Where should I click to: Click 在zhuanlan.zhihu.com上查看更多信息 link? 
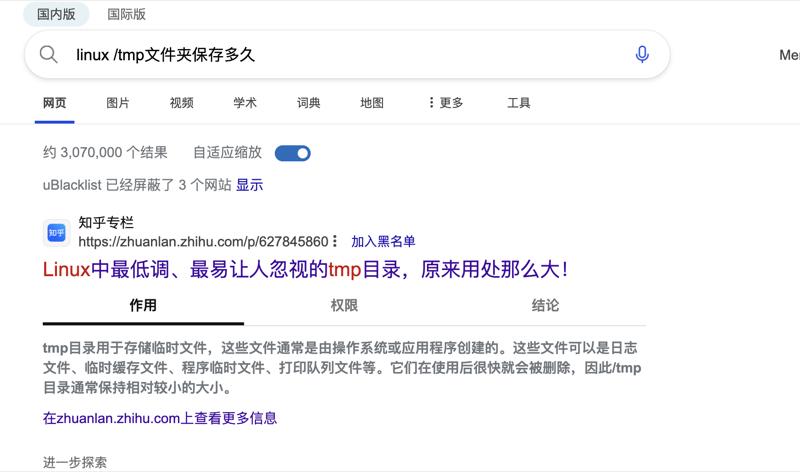pos(160,418)
